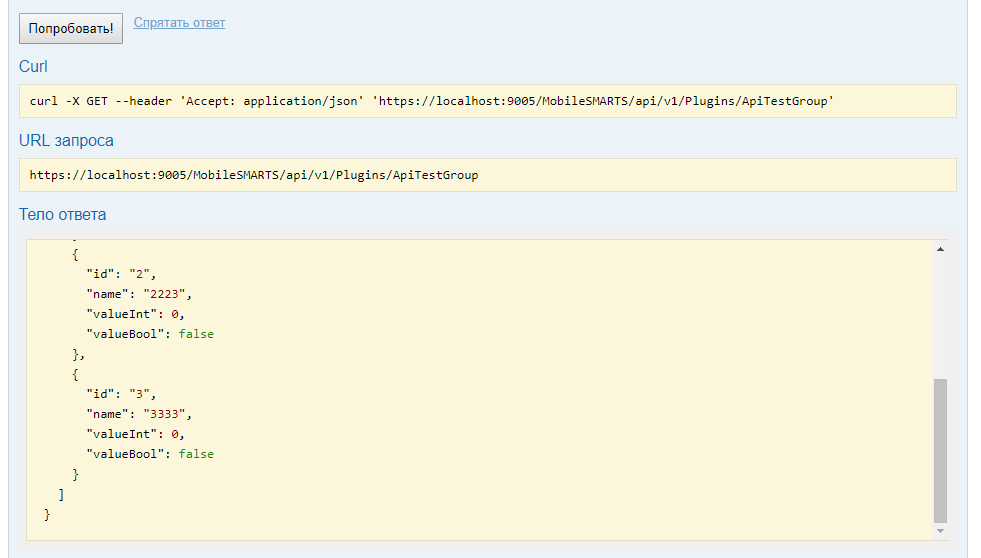Click the curl command text box
This screenshot has height=558, width=981.
(x=487, y=101)
